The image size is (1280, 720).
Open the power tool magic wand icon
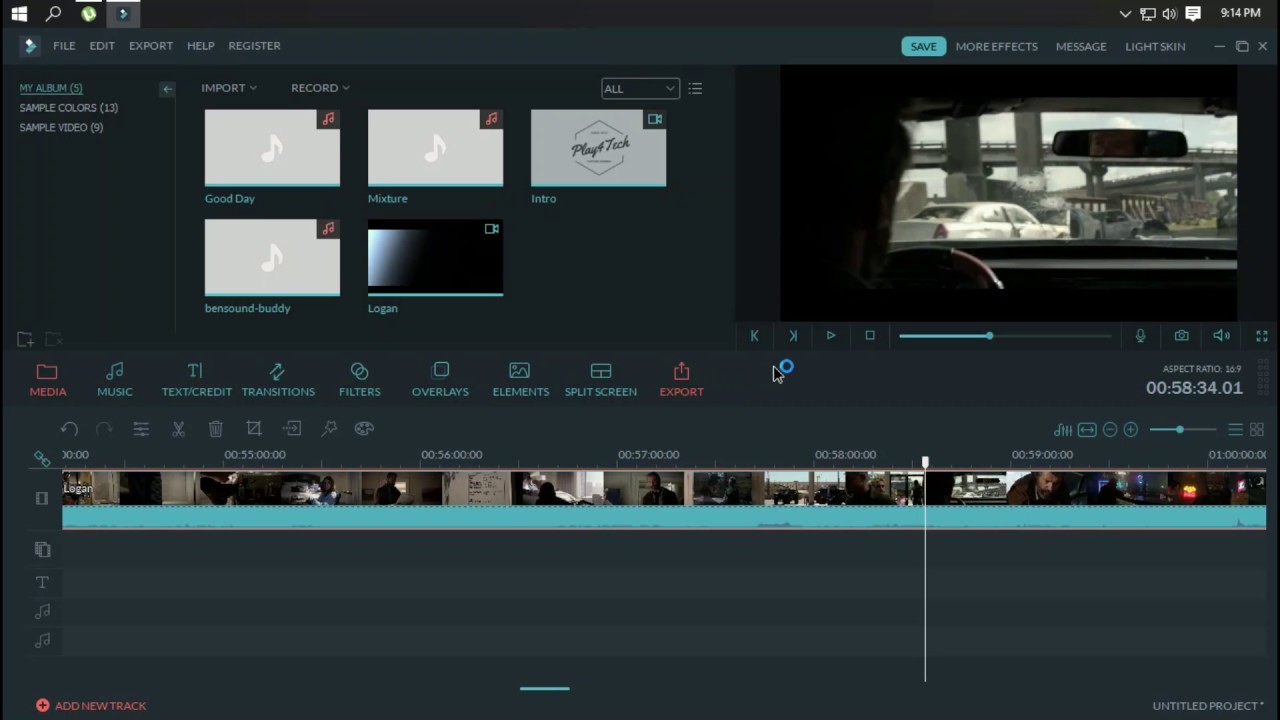(329, 429)
